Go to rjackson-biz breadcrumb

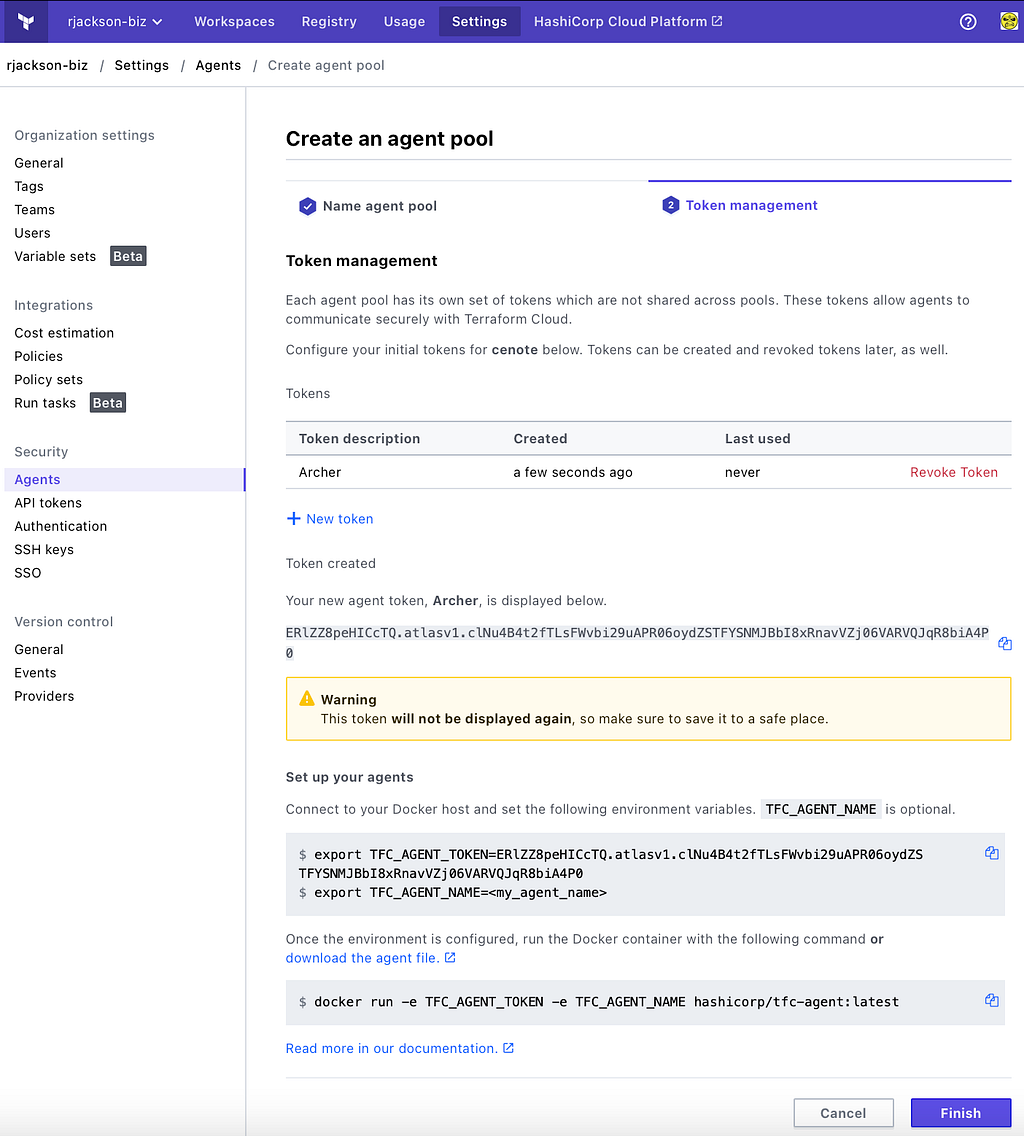click(x=47, y=65)
